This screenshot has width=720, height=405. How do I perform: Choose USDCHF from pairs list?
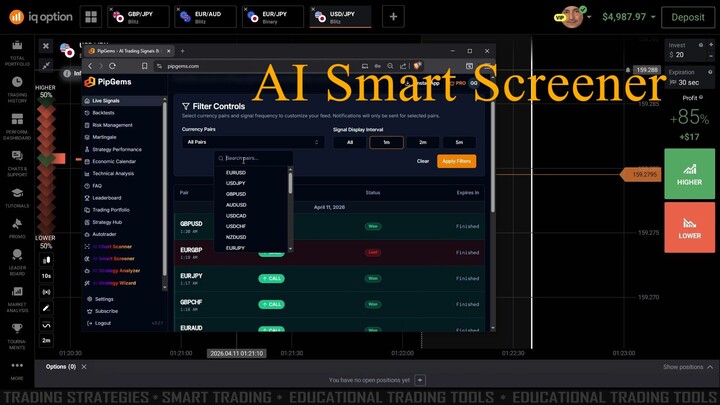[x=236, y=226]
